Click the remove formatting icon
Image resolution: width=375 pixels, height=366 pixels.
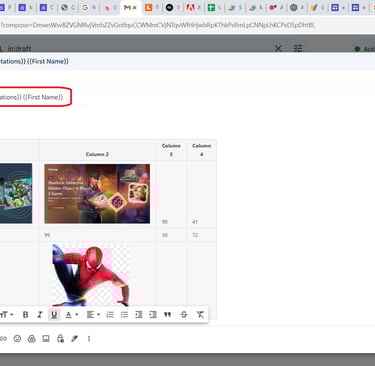tap(200, 315)
